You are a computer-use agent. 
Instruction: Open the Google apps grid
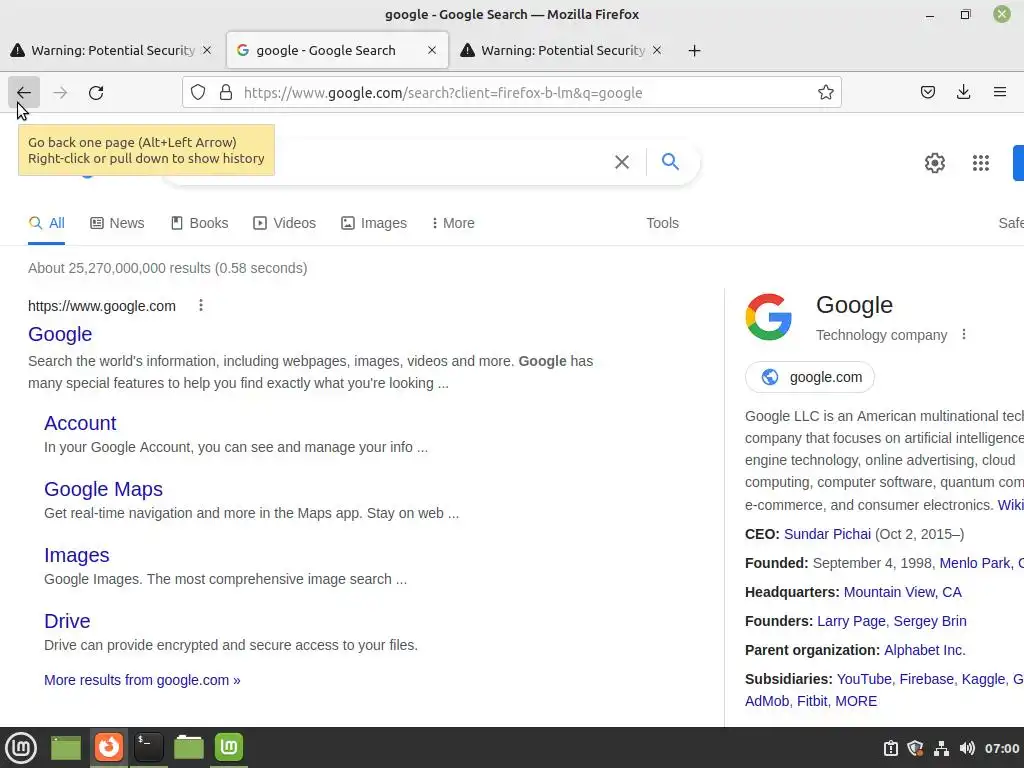coord(980,163)
